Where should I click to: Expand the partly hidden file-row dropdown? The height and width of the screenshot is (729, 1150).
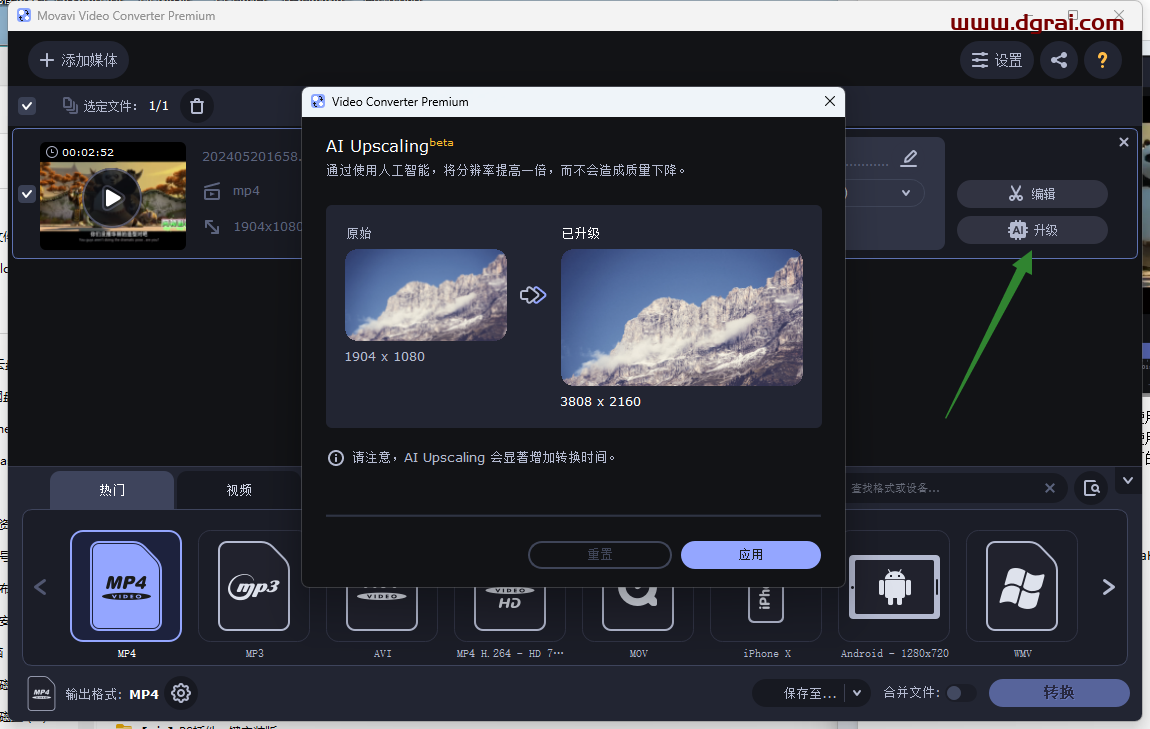point(907,193)
